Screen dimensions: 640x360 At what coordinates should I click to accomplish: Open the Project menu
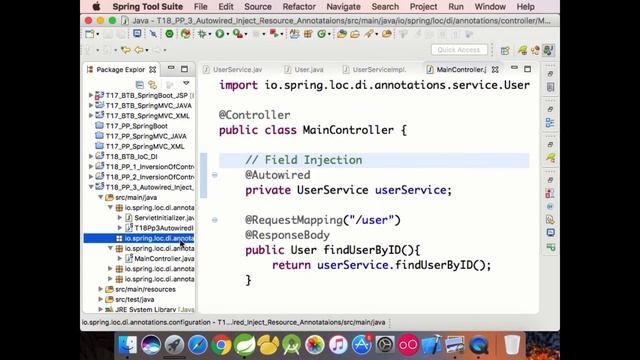[423, 7]
